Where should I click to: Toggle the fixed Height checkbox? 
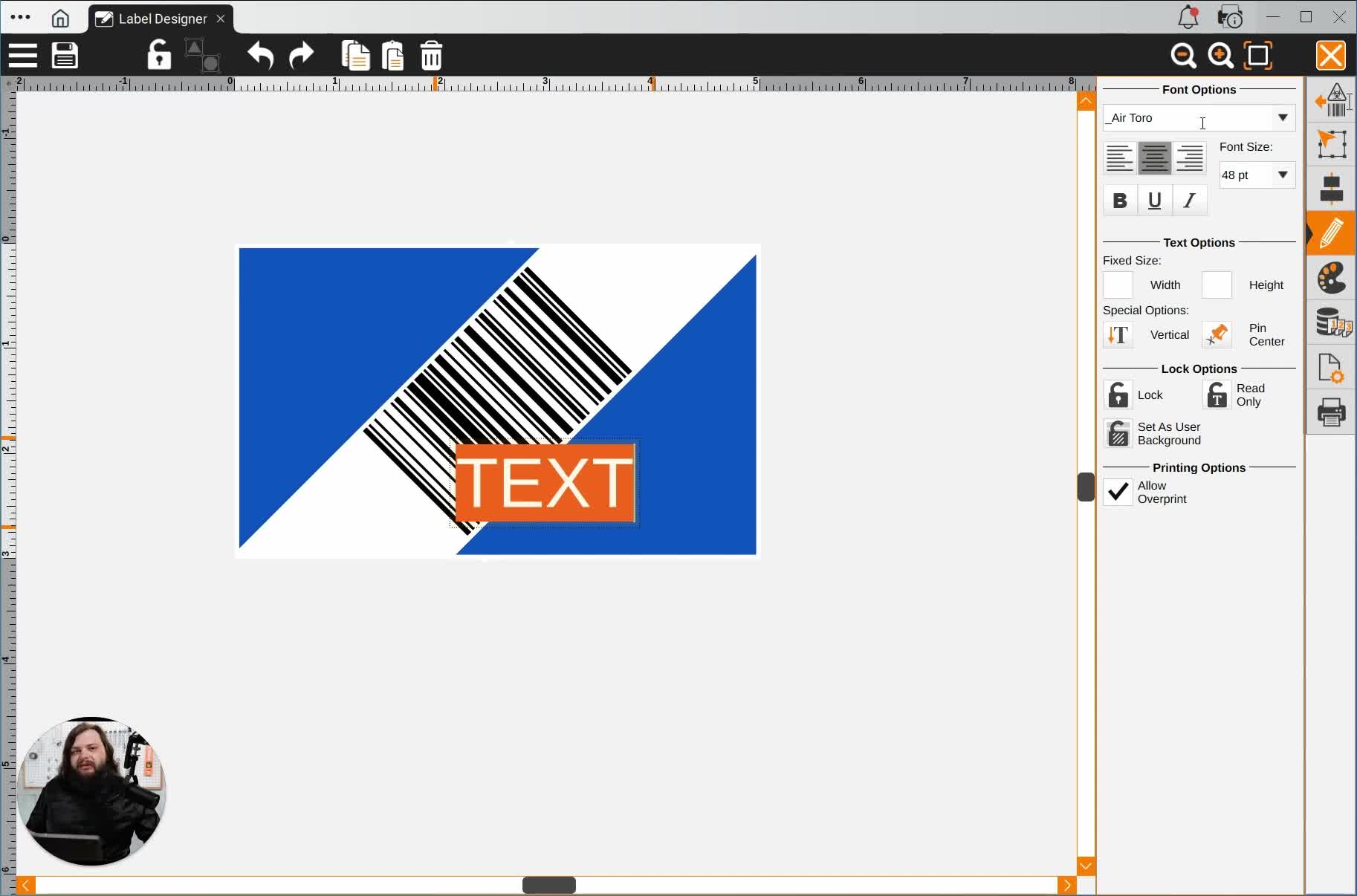tap(1217, 285)
